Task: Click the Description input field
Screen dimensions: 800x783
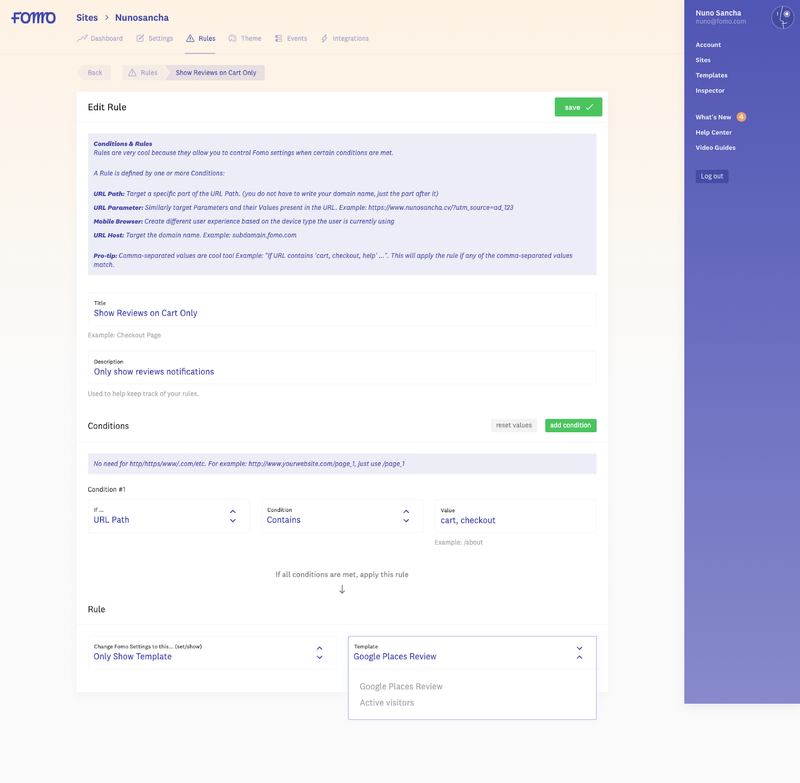Action: coord(342,367)
